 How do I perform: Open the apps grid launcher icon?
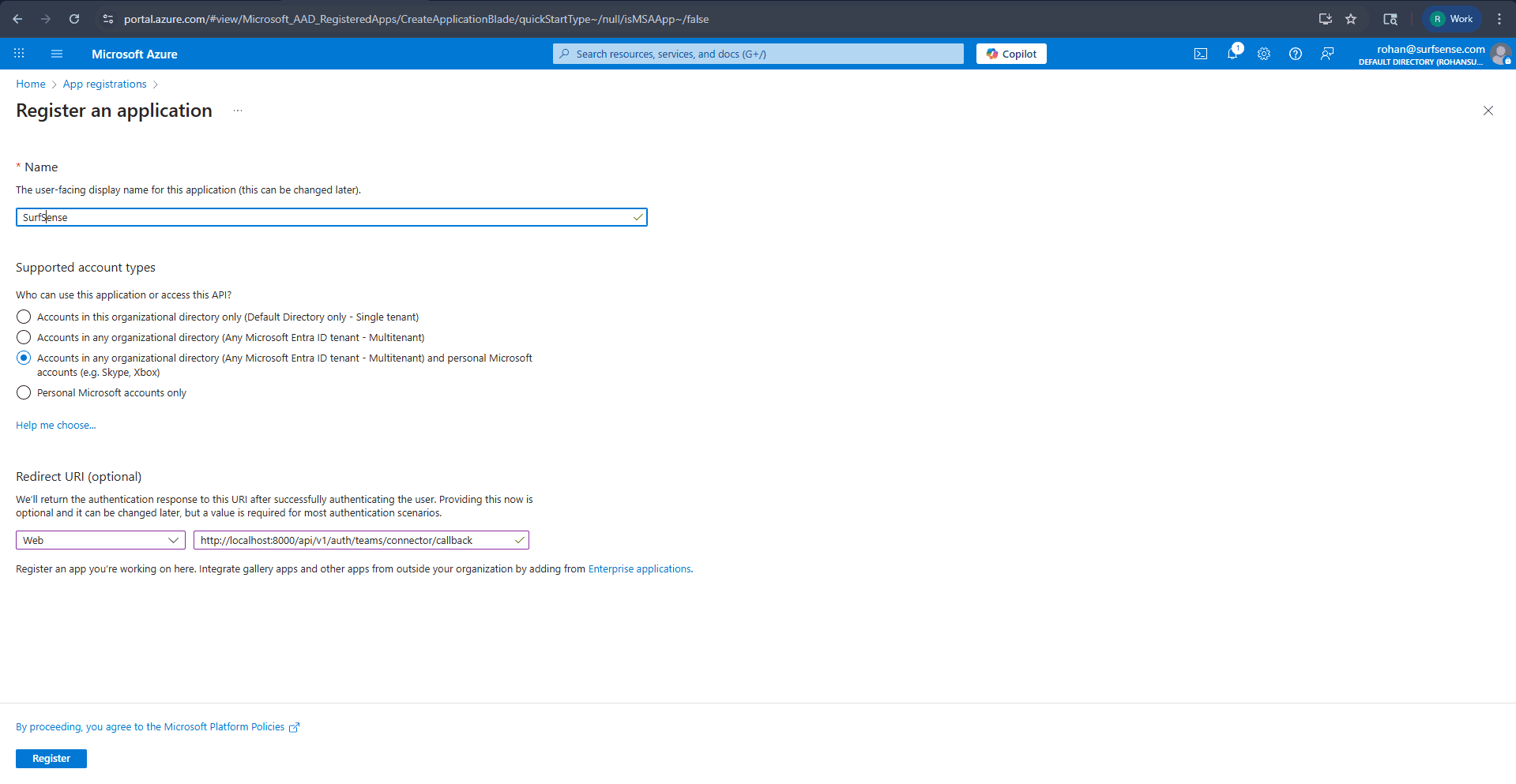coord(19,54)
